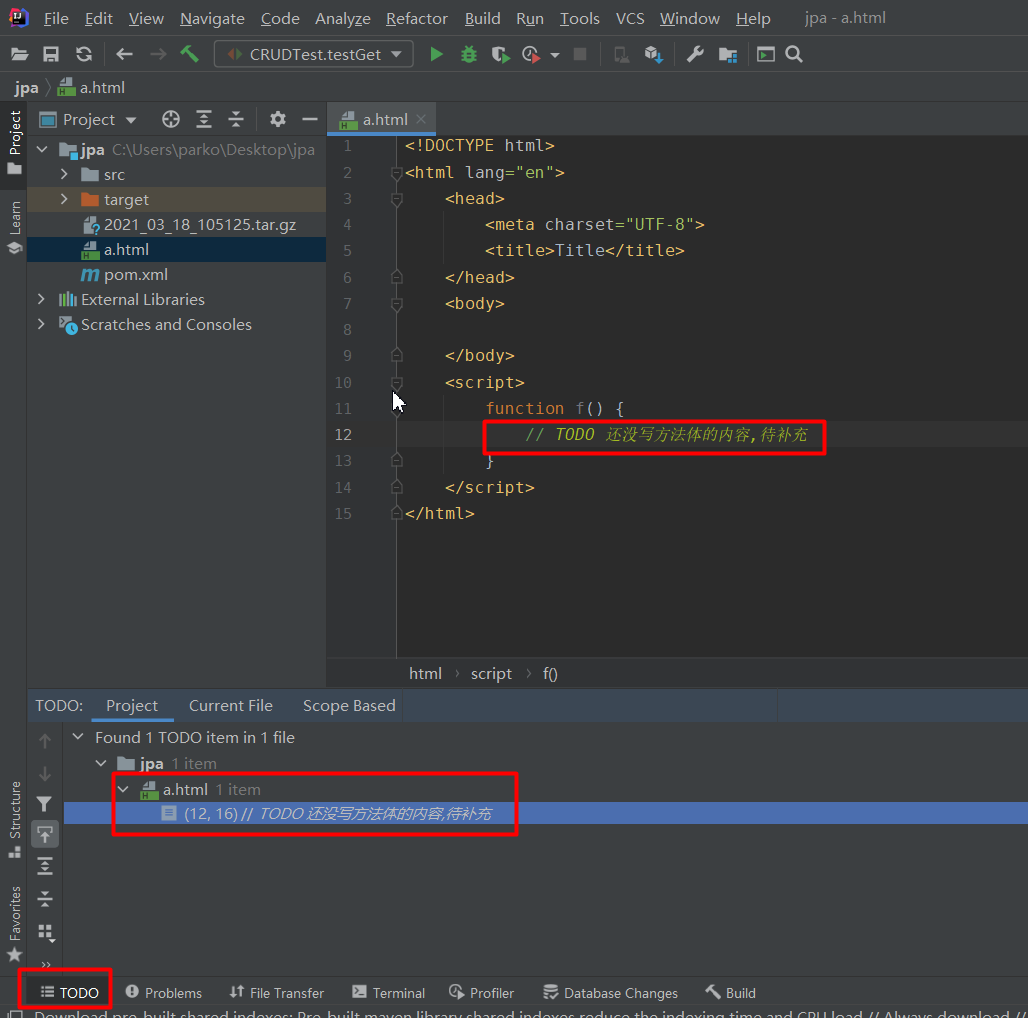Open settings with the wrench icon

tap(695, 54)
